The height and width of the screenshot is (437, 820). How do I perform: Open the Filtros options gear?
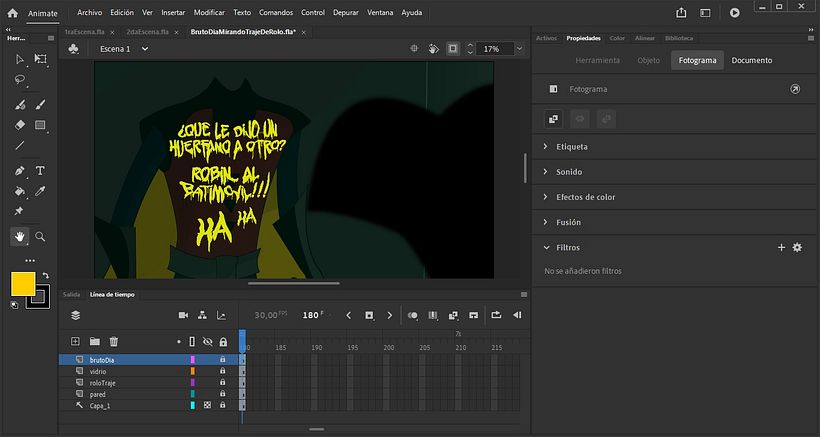coord(797,248)
